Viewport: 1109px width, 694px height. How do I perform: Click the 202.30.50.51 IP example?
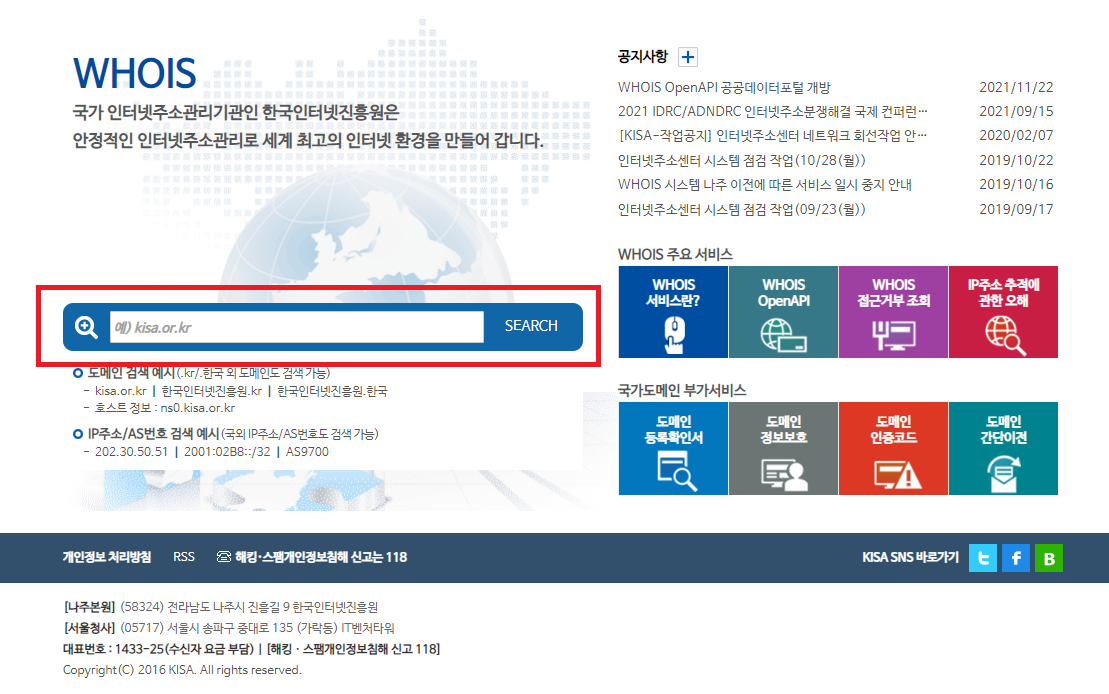(132, 452)
